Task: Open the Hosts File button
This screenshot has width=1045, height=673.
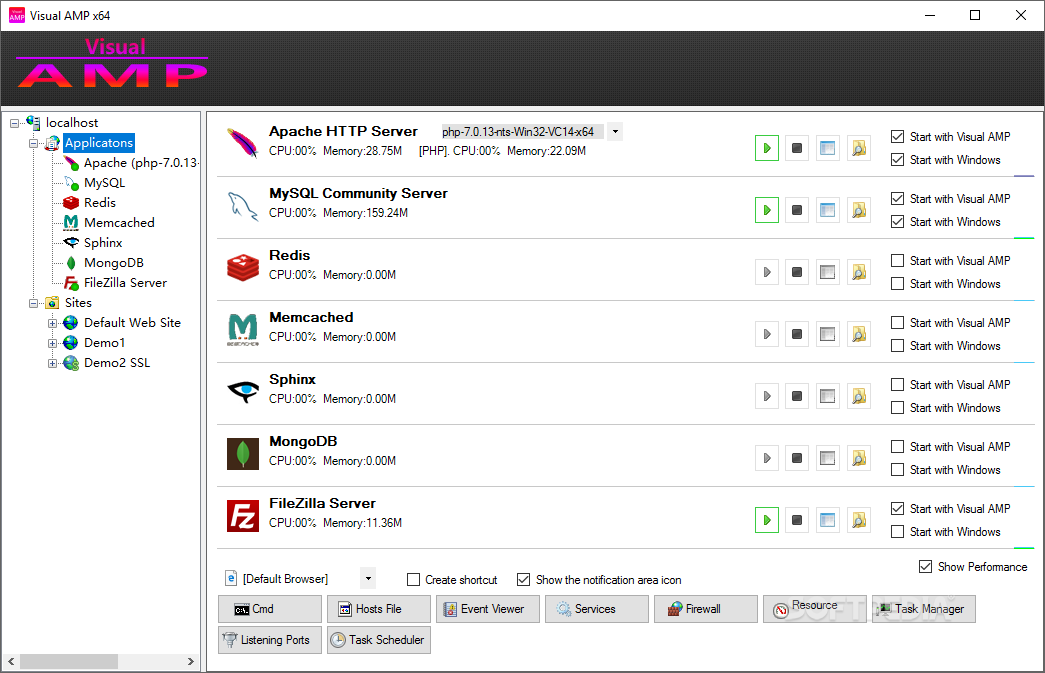Action: point(379,609)
